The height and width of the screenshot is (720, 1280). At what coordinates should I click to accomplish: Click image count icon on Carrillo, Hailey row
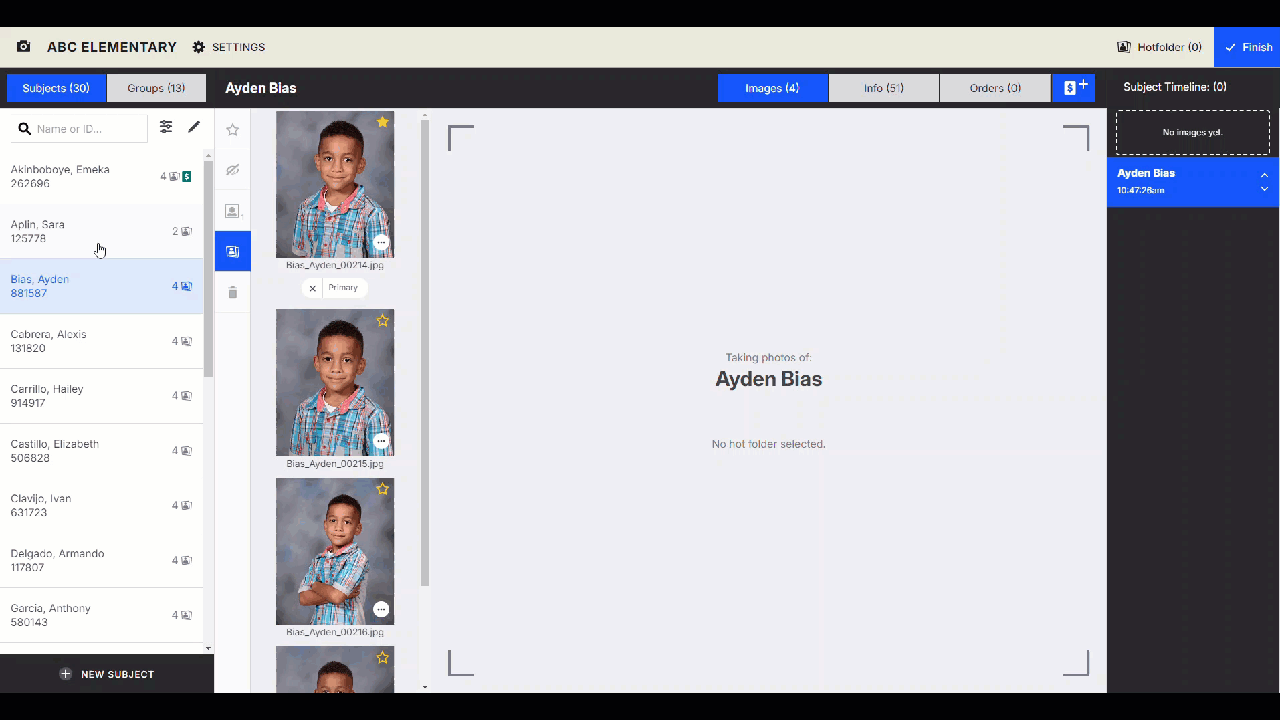coord(186,396)
